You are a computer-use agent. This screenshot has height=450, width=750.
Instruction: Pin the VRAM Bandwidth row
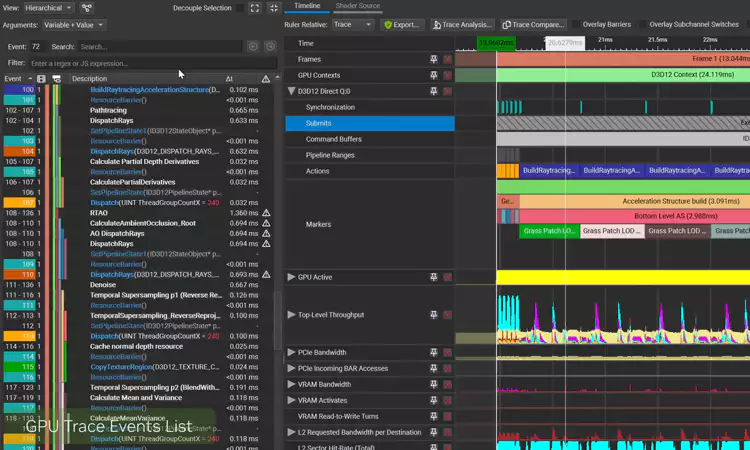pos(433,384)
